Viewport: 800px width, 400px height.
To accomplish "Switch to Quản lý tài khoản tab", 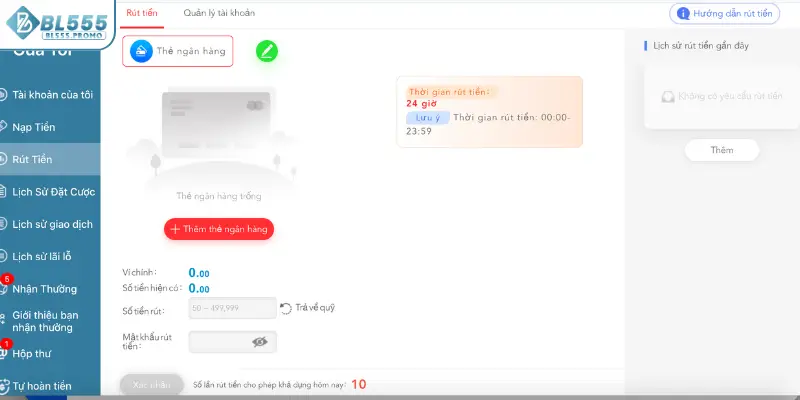I will (x=219, y=13).
